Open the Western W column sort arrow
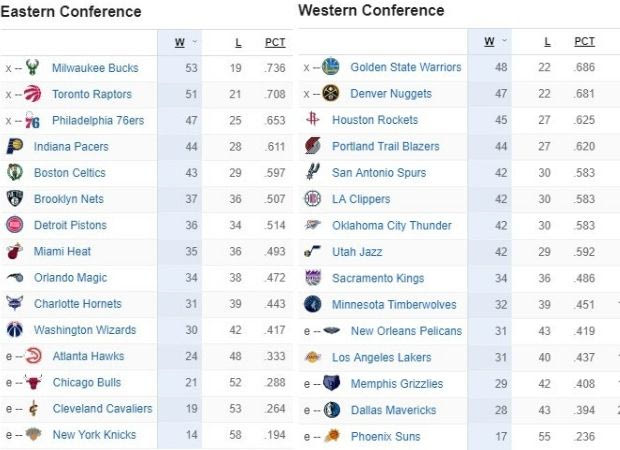The width and height of the screenshot is (620, 450). [x=503, y=42]
